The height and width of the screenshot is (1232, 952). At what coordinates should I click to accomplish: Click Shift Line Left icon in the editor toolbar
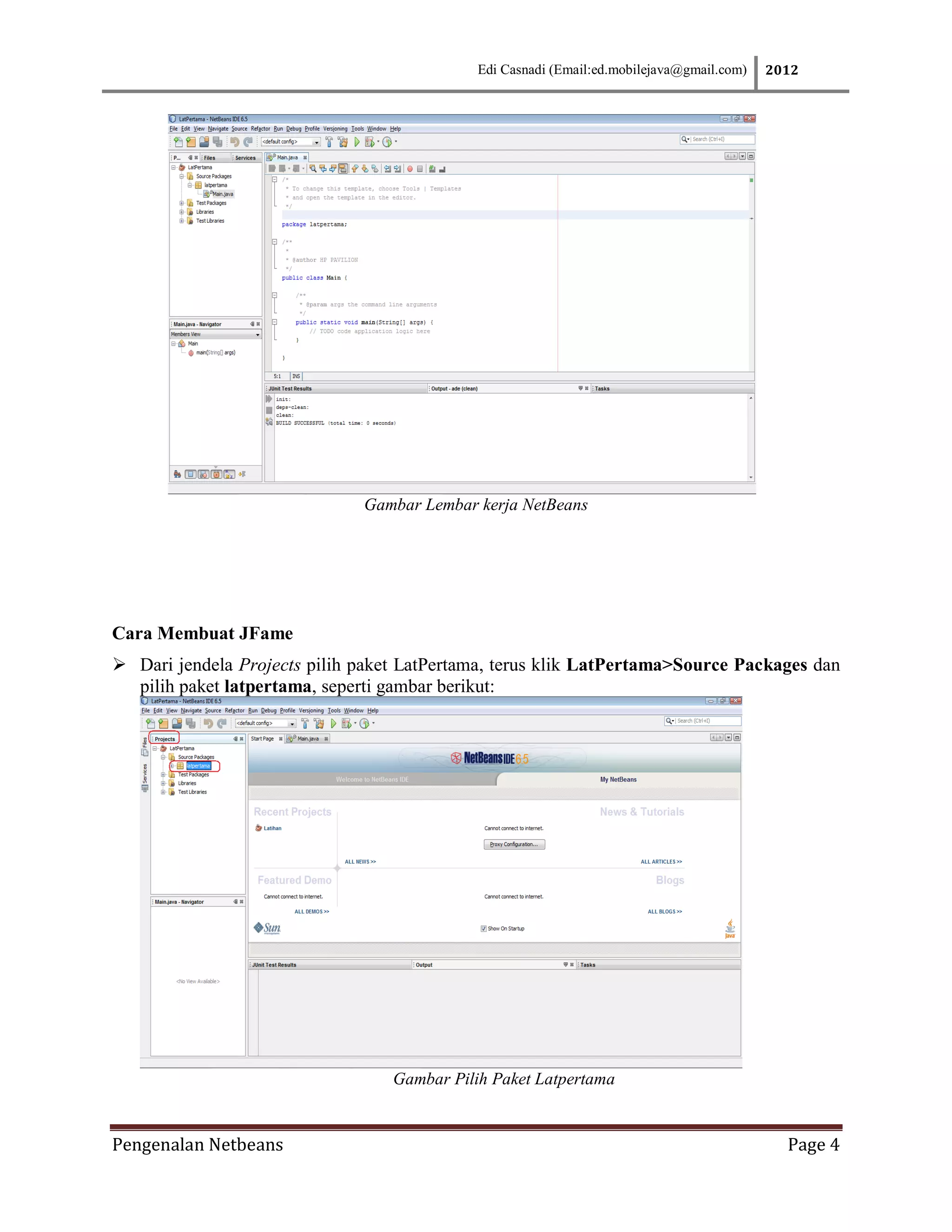(388, 169)
